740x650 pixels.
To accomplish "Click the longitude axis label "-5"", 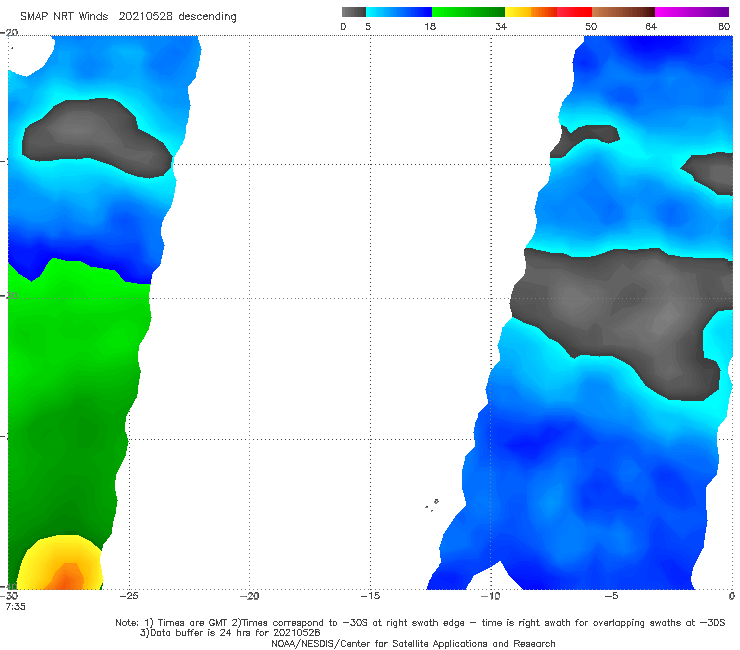I will coord(611,596).
